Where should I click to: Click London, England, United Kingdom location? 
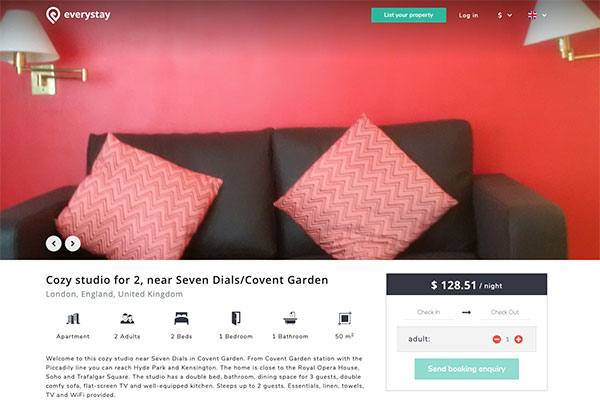click(114, 294)
